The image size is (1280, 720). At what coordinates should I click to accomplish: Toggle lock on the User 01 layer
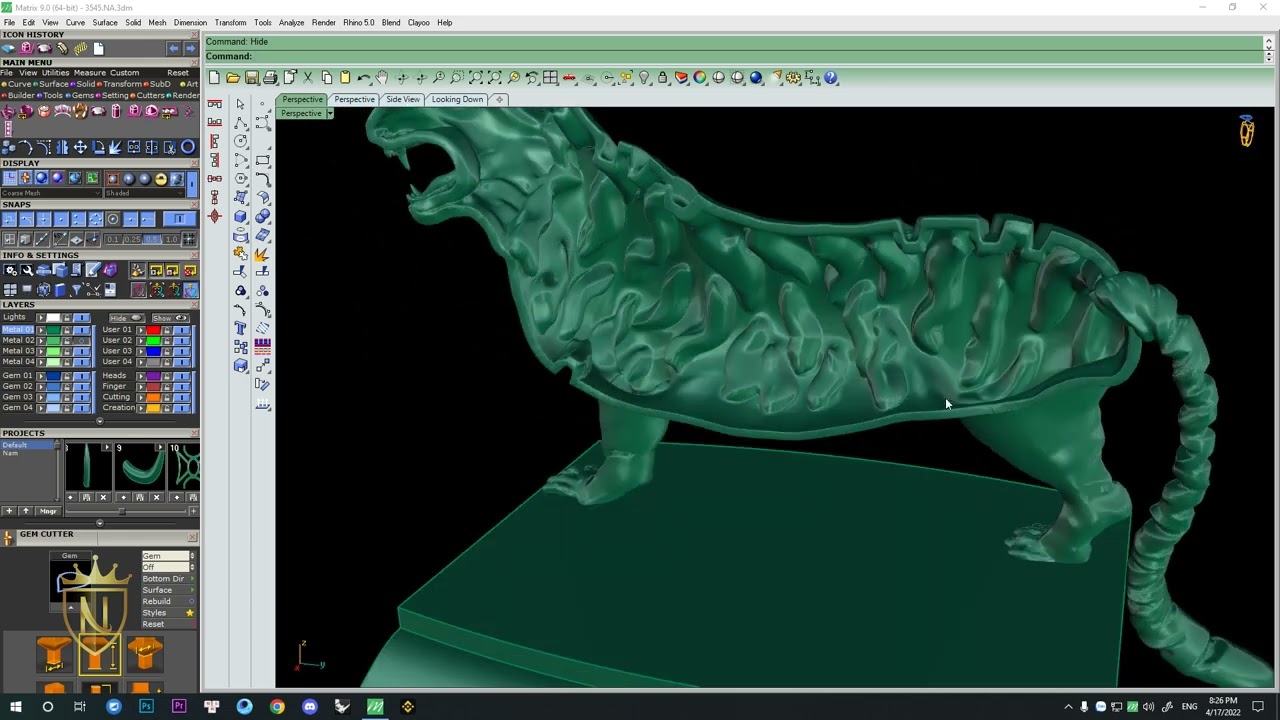166,330
